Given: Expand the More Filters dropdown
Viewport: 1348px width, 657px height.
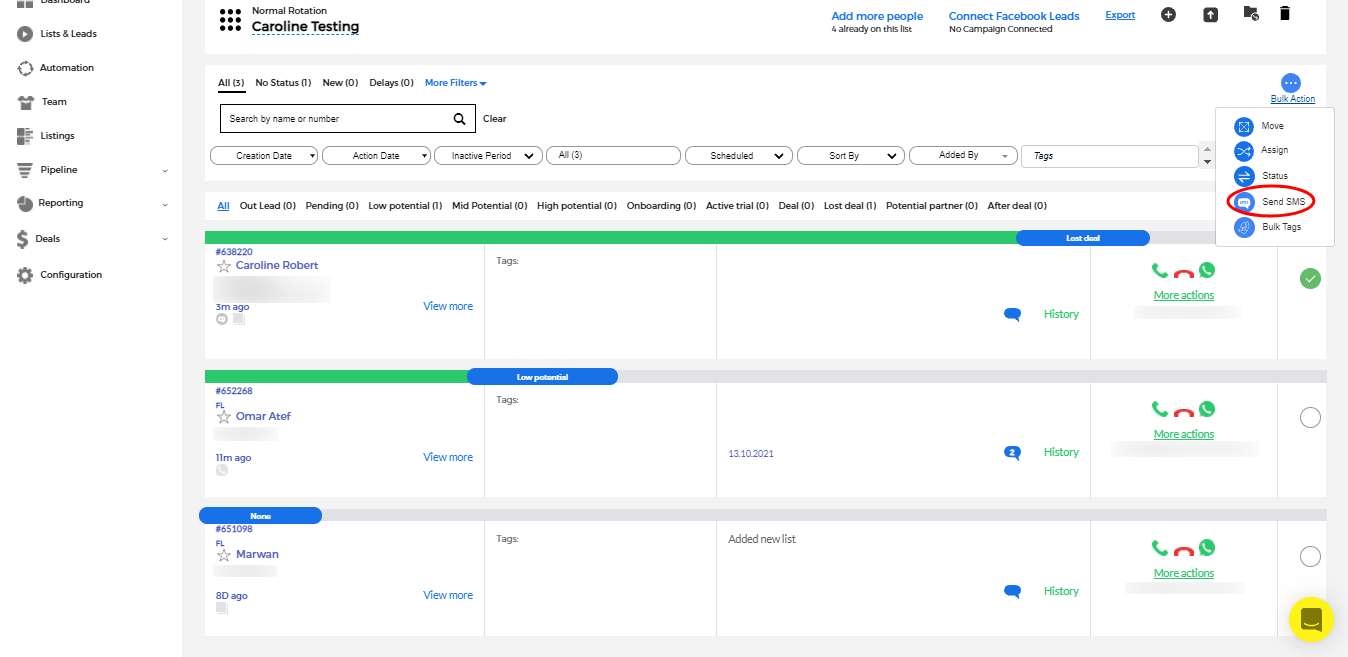Looking at the screenshot, I should click(x=455, y=83).
